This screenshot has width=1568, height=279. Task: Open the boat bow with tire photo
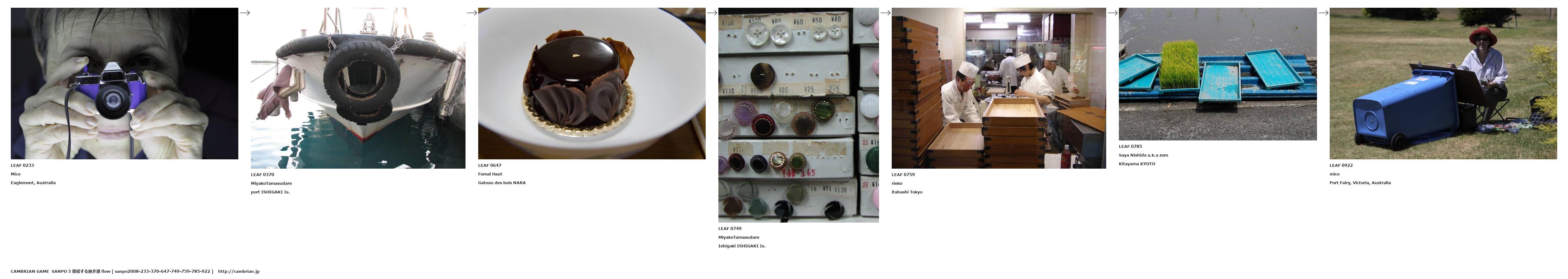click(x=358, y=88)
